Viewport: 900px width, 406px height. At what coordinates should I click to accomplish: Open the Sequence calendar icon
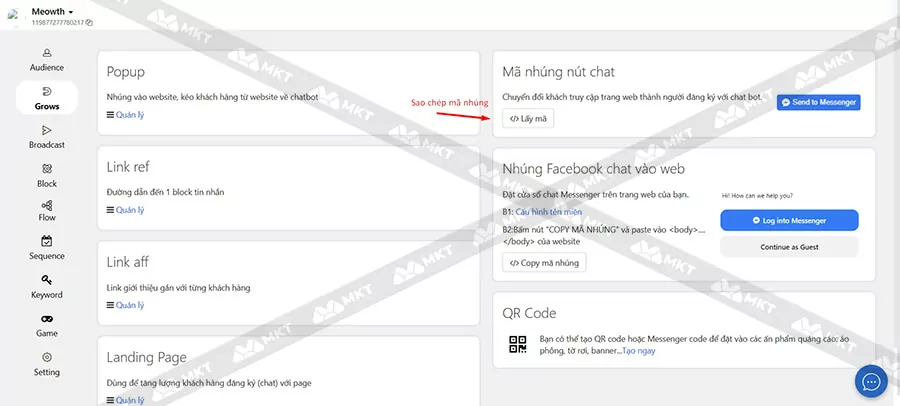pos(47,241)
